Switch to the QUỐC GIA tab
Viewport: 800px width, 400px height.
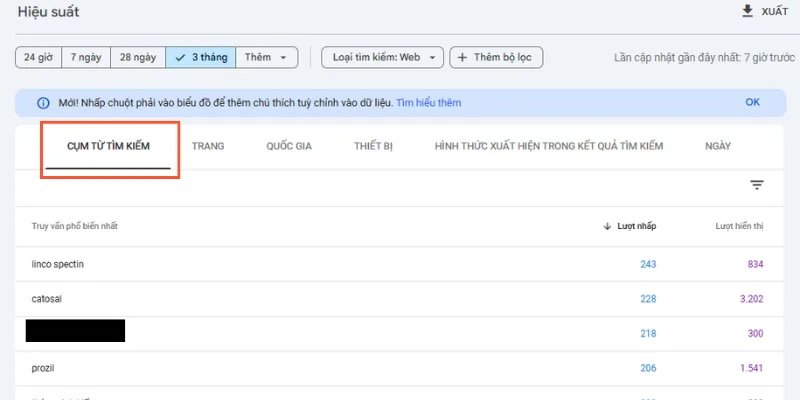(x=289, y=146)
